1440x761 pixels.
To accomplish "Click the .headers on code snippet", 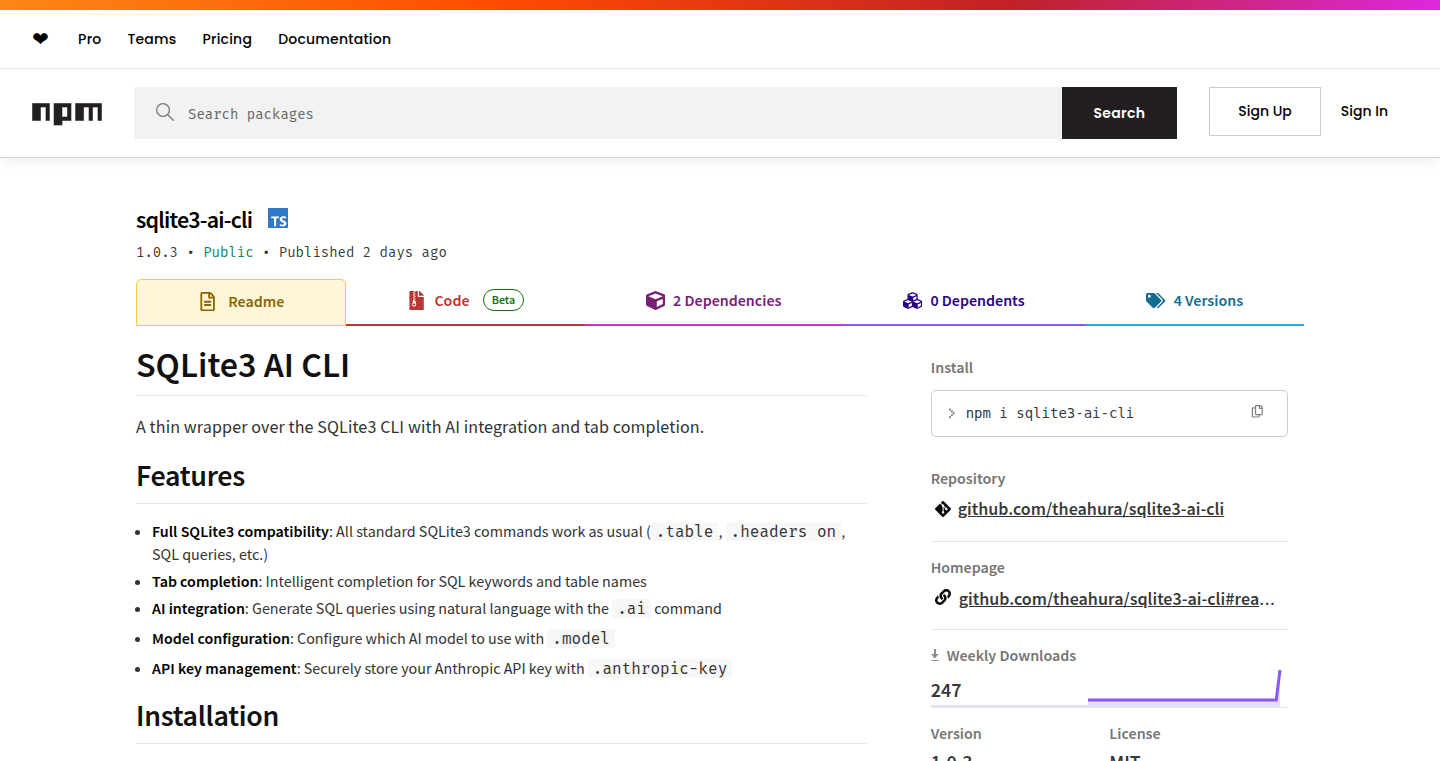I will click(x=783, y=531).
